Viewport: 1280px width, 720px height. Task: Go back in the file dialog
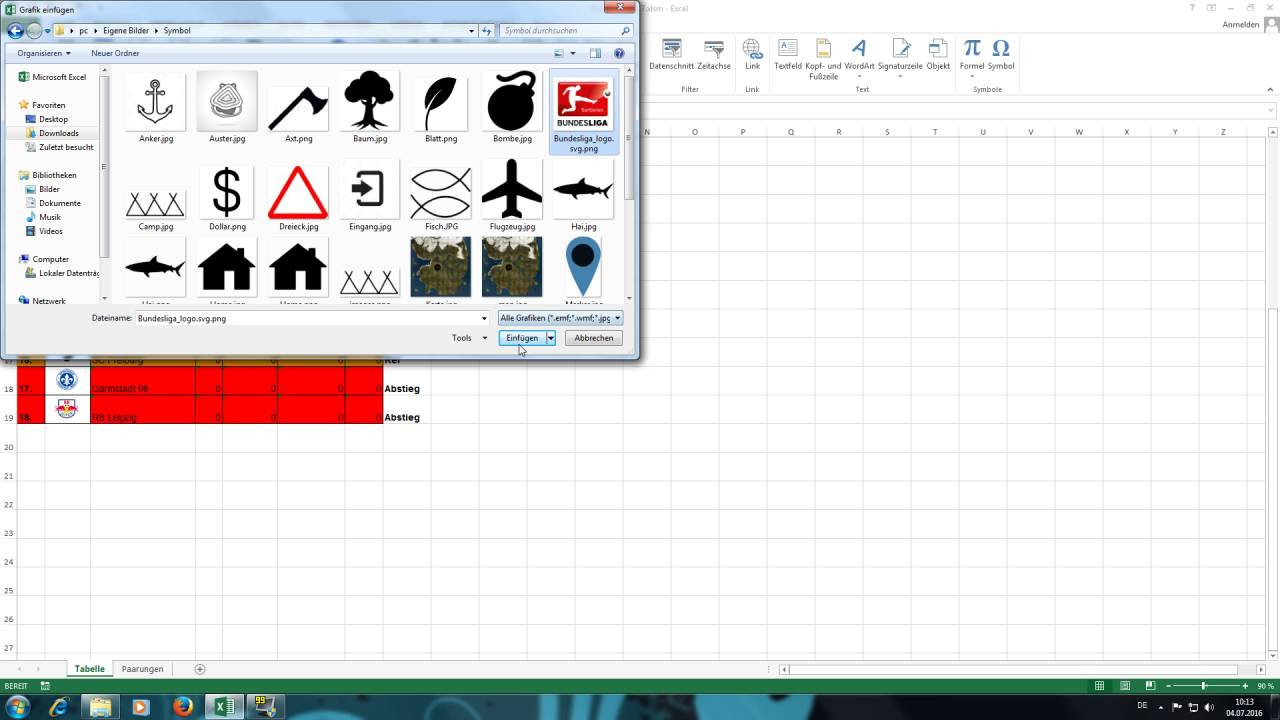15,31
